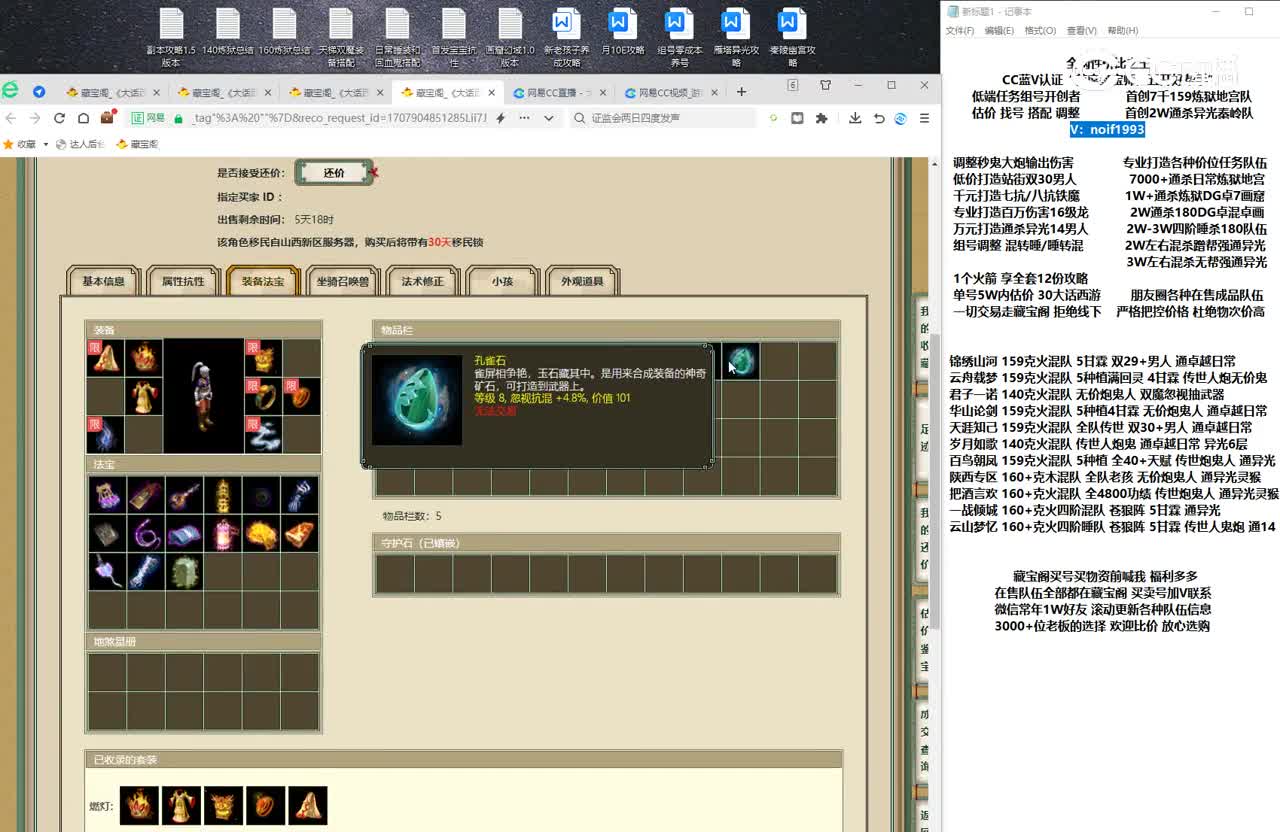
Task: Open the Notepad 文件(F) menu
Action: coord(960,31)
